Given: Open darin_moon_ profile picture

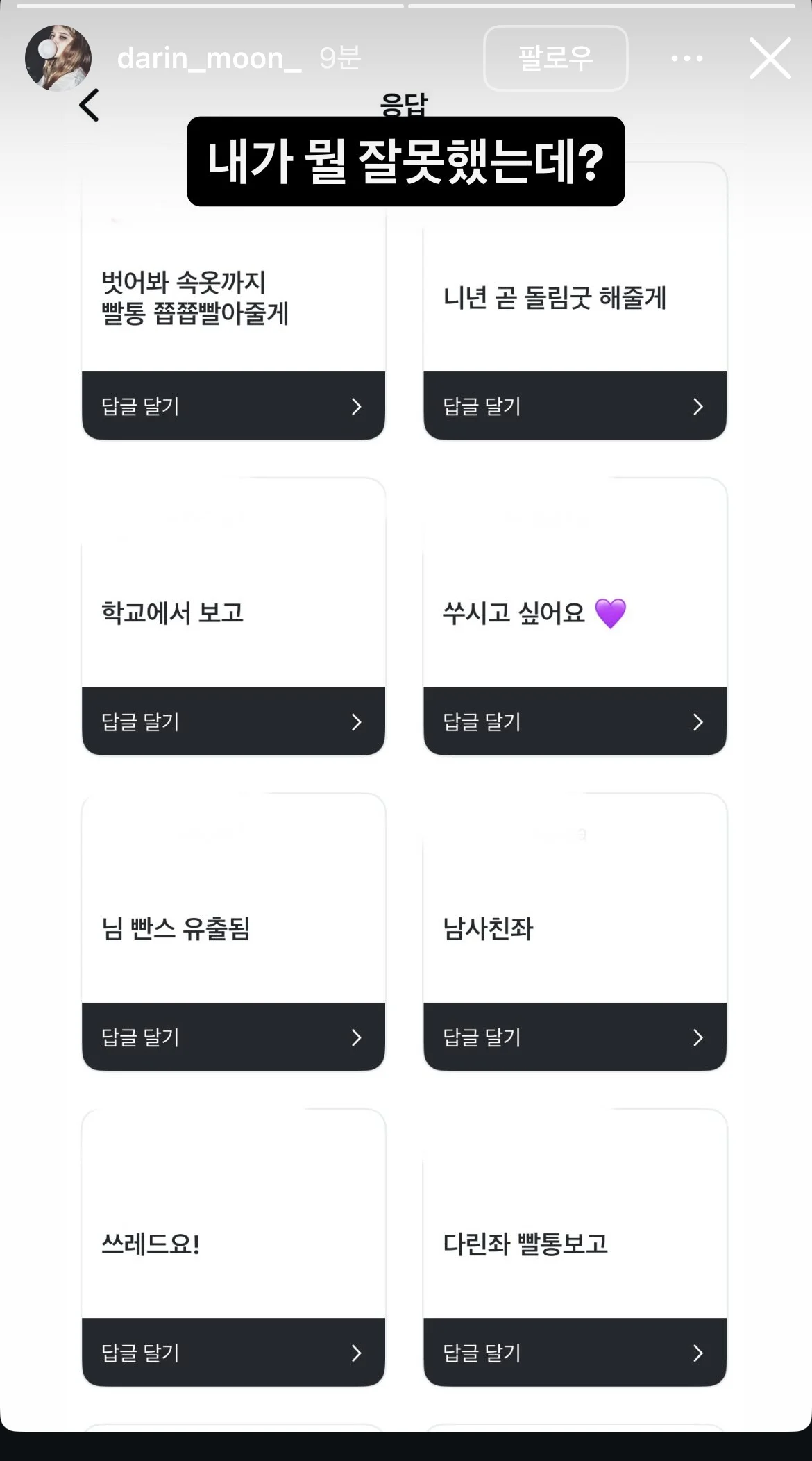Looking at the screenshot, I should (58, 58).
